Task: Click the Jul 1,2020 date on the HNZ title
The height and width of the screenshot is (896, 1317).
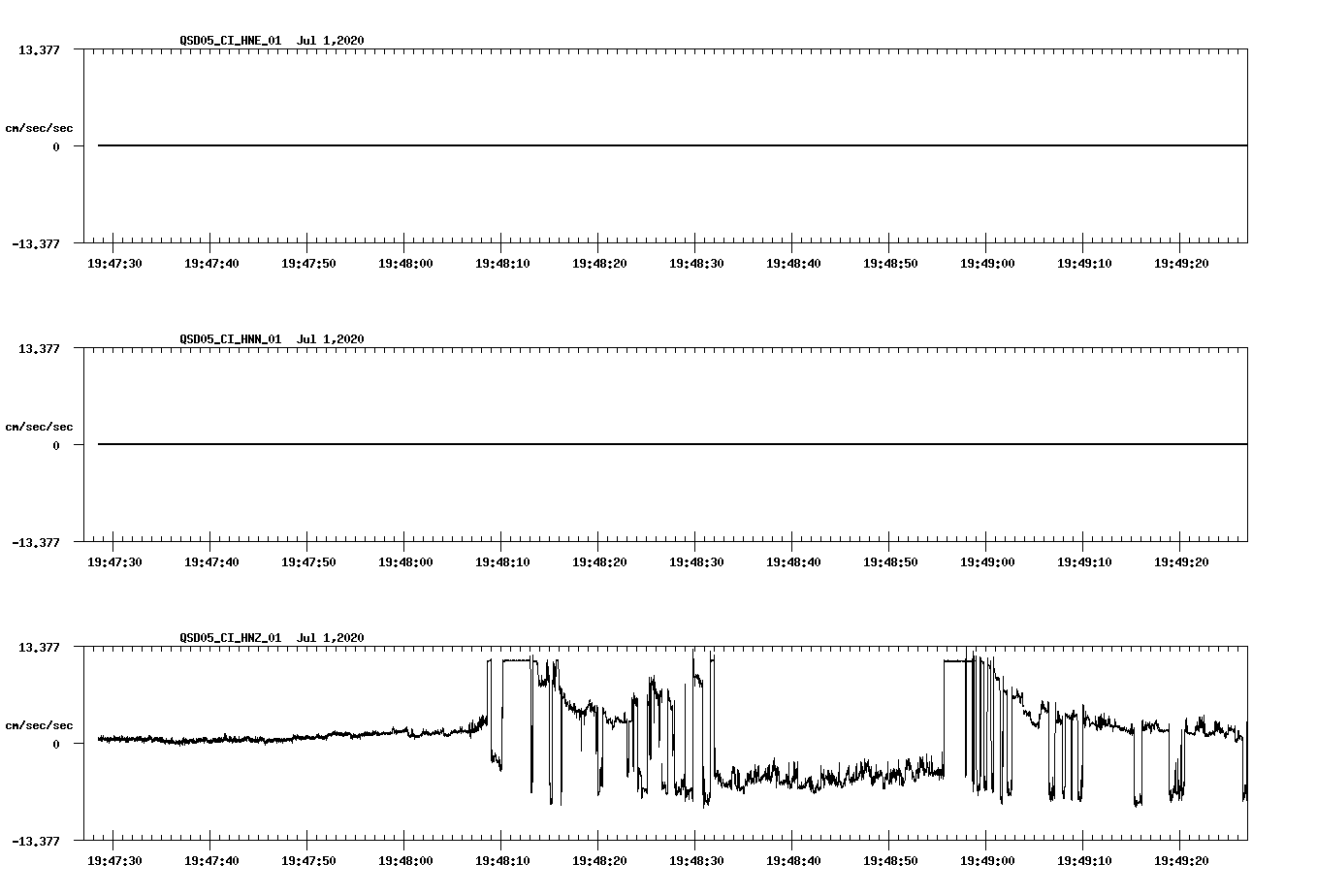Action: click(x=331, y=638)
